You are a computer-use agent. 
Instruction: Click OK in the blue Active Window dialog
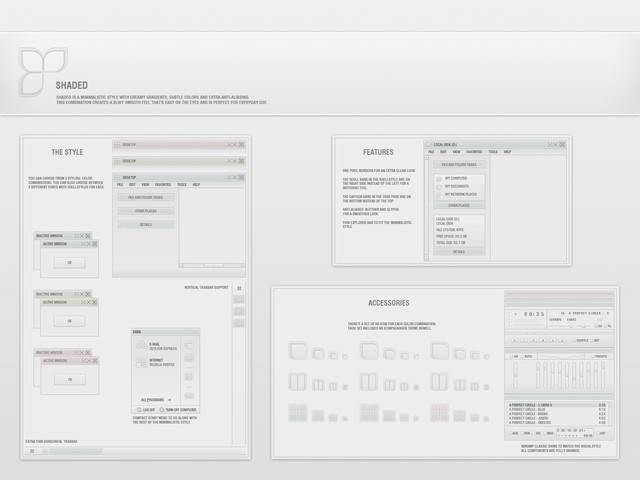(x=69, y=262)
